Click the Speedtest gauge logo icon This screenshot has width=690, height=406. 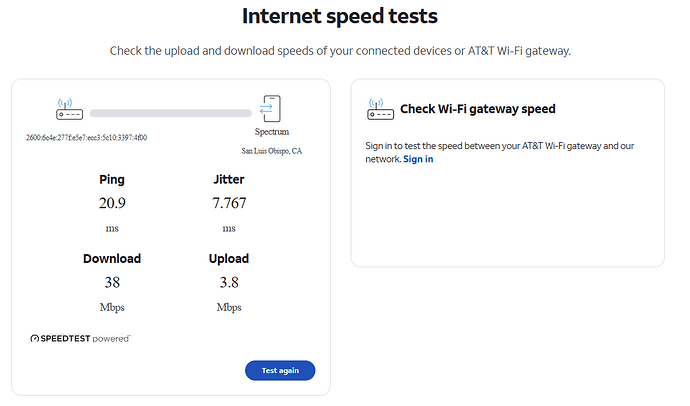click(x=34, y=338)
